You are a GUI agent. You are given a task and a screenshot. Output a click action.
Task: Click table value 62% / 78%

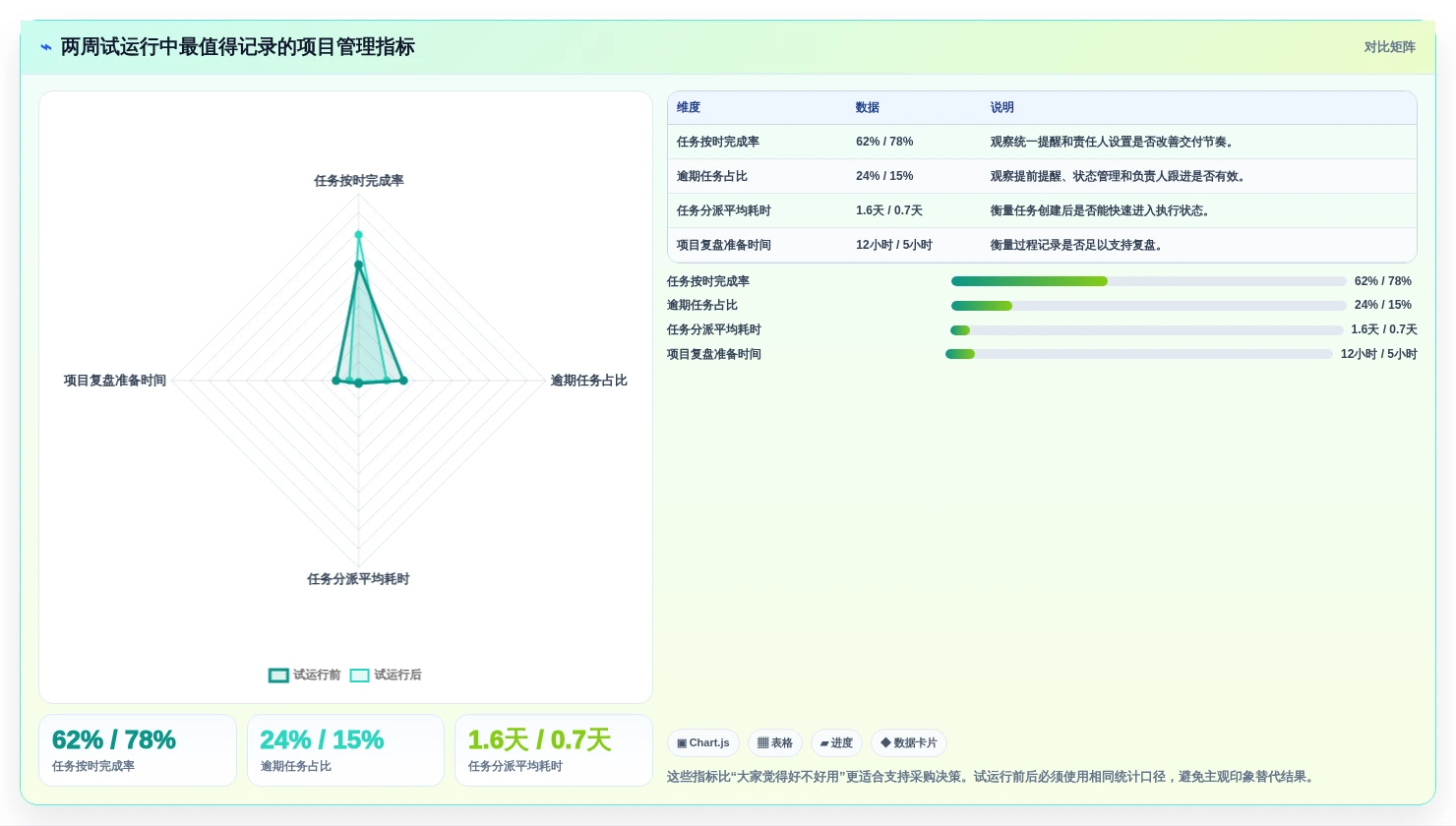point(884,143)
